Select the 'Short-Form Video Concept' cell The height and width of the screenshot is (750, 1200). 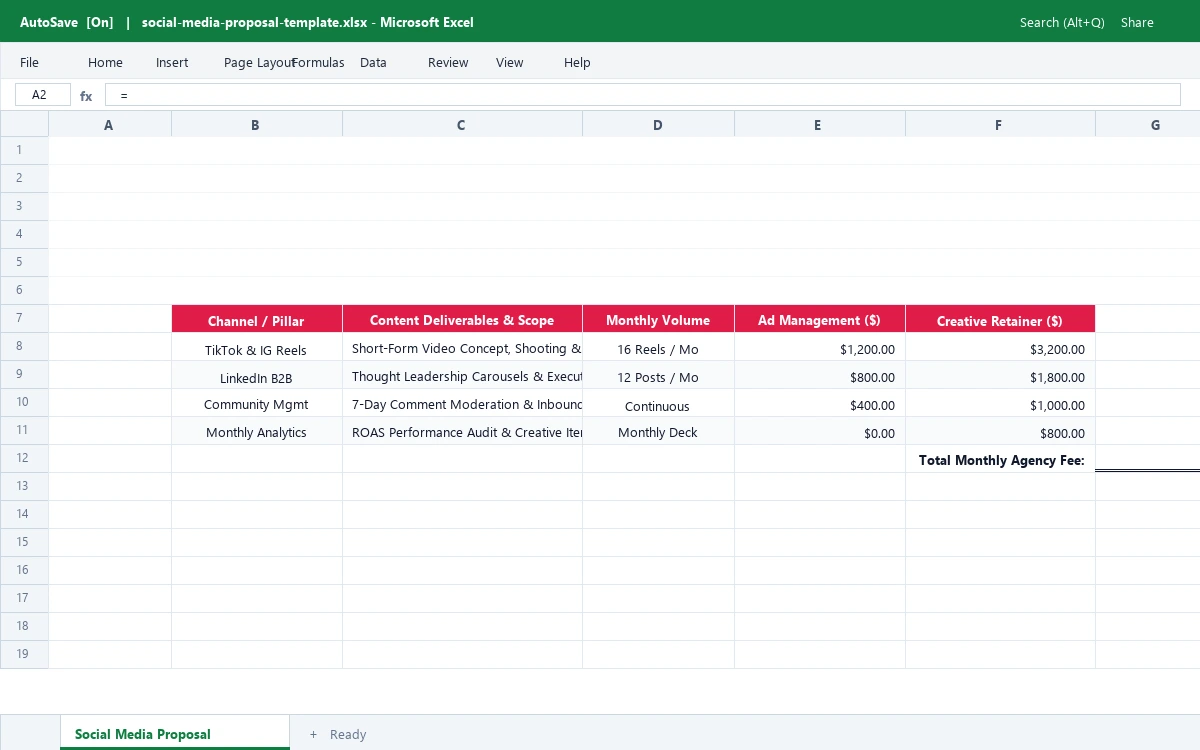(x=463, y=347)
